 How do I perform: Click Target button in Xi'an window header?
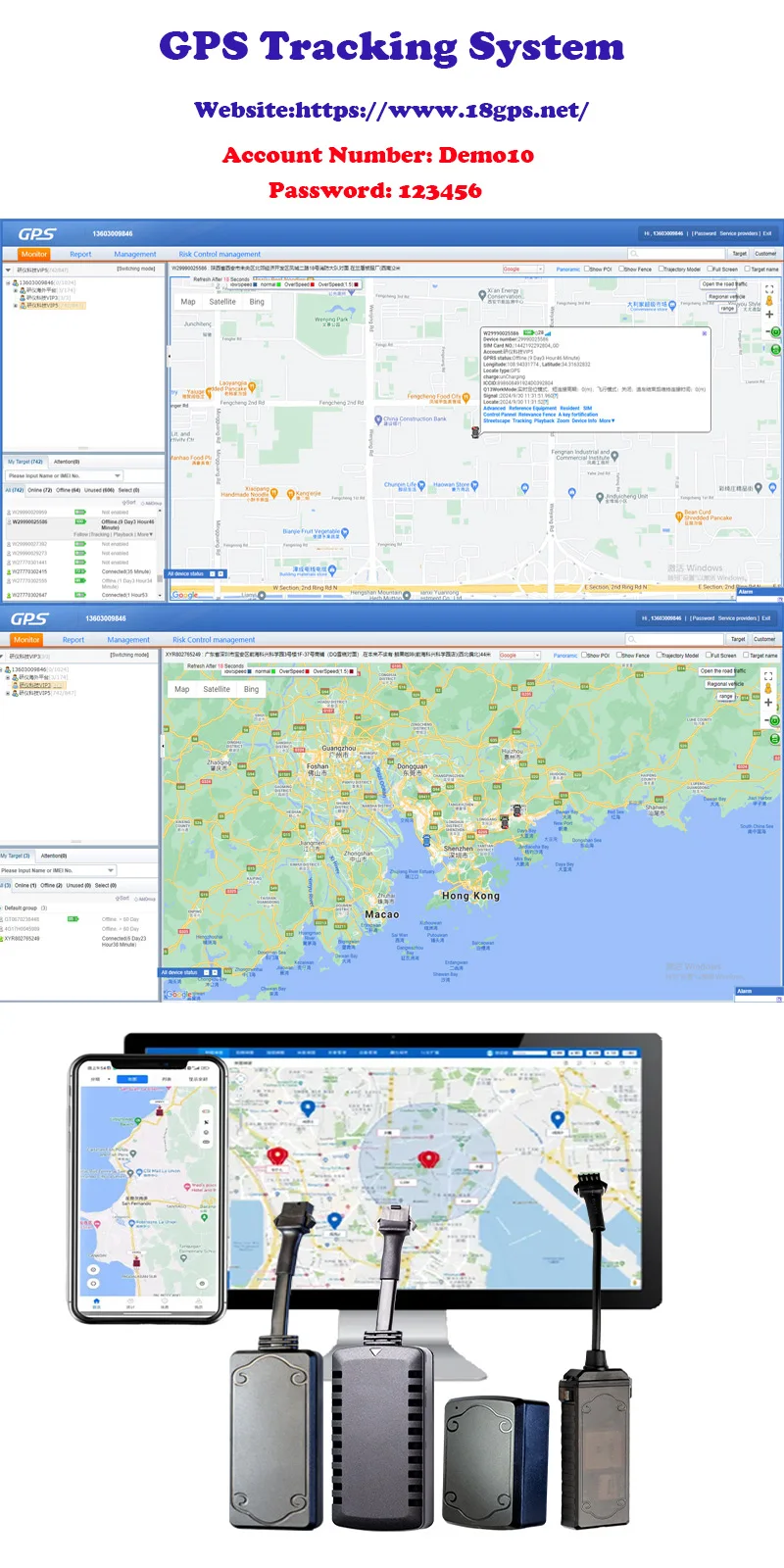[x=740, y=254]
